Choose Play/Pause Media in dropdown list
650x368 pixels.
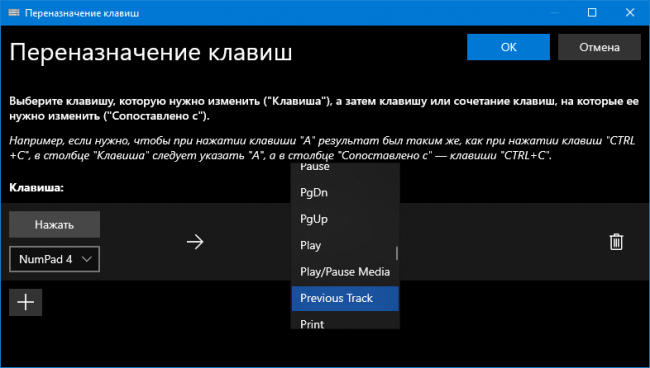[x=345, y=272]
